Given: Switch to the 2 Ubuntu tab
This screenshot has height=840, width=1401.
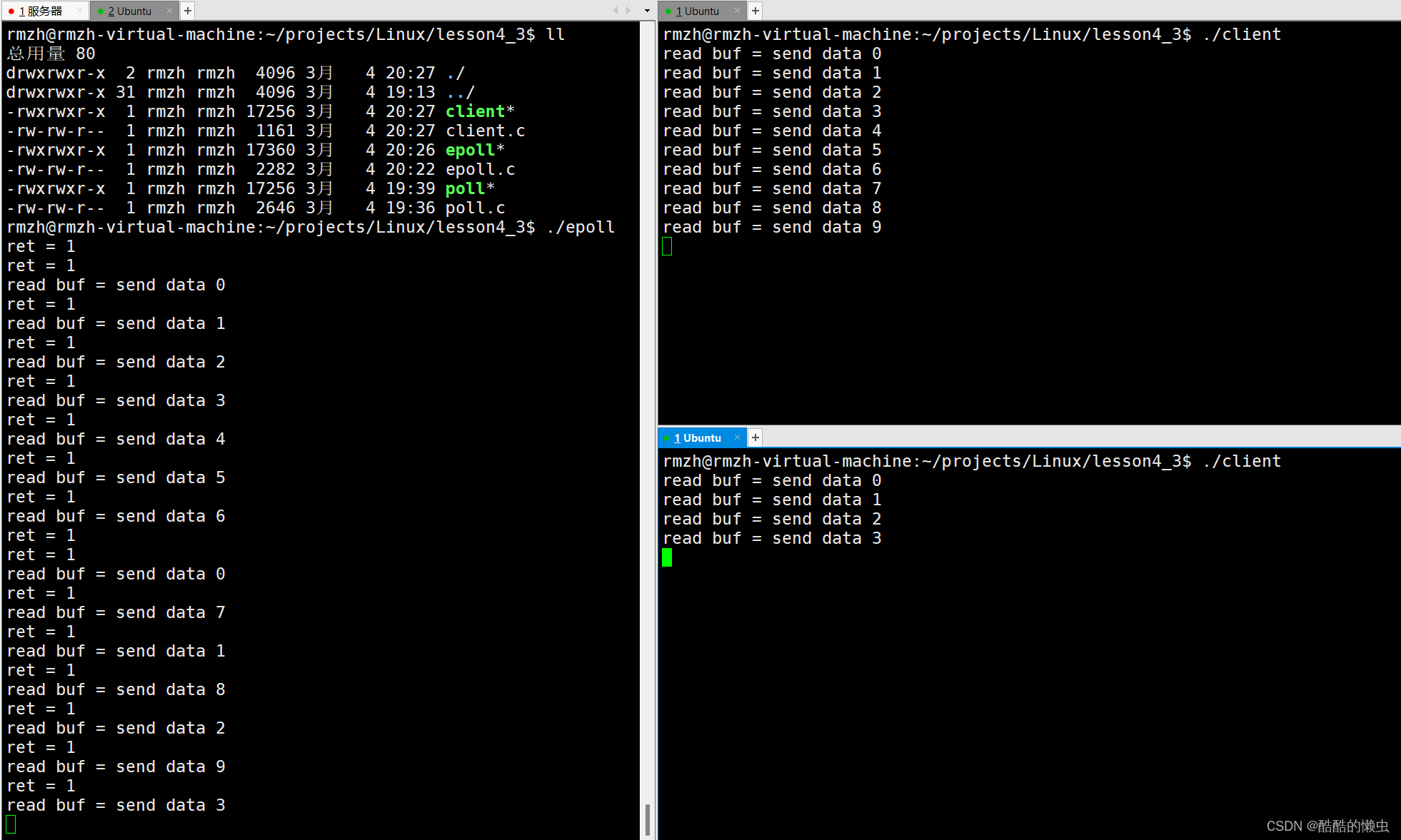Looking at the screenshot, I should pos(130,11).
